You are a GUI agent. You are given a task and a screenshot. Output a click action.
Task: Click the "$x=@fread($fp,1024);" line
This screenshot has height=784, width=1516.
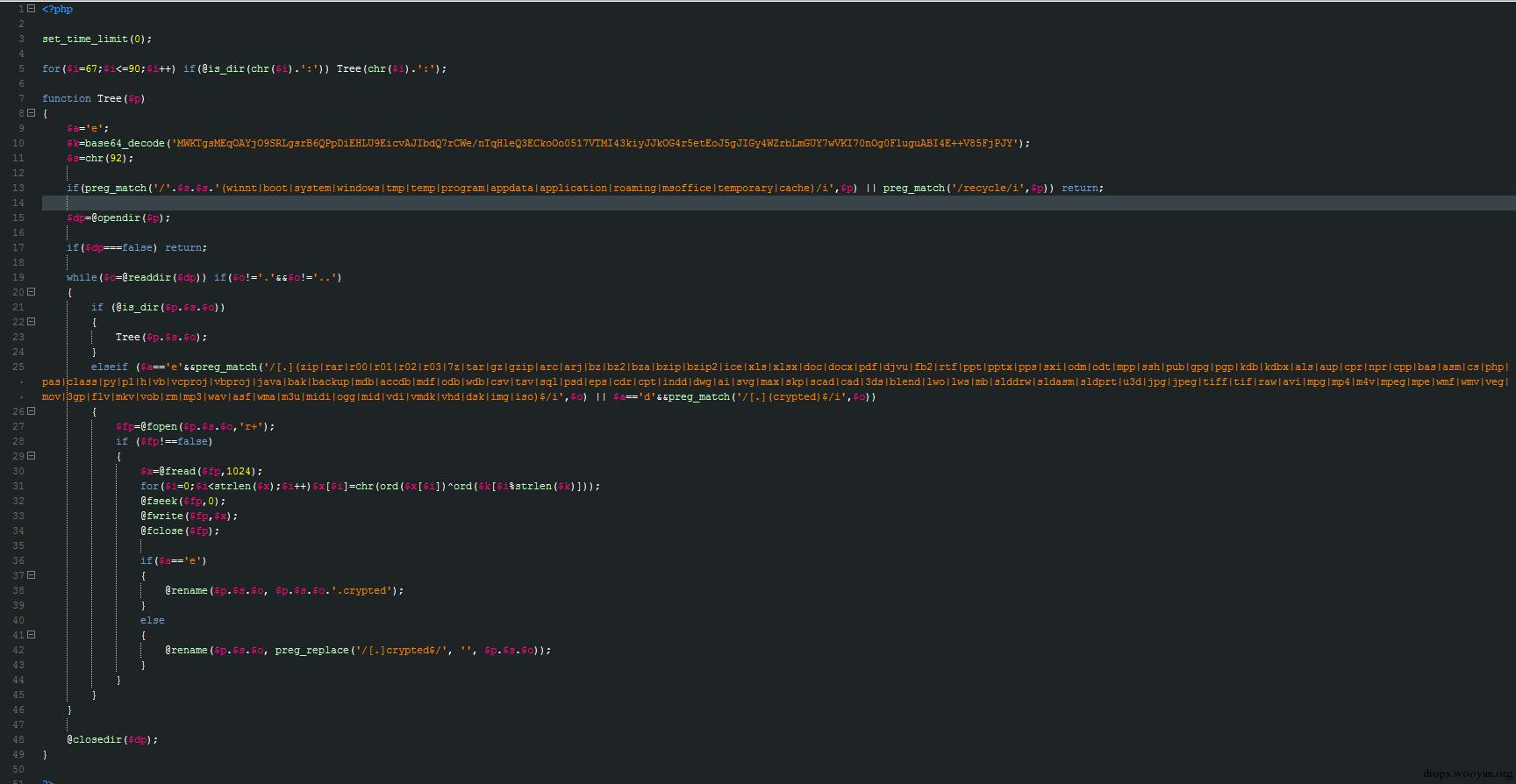tap(201, 472)
